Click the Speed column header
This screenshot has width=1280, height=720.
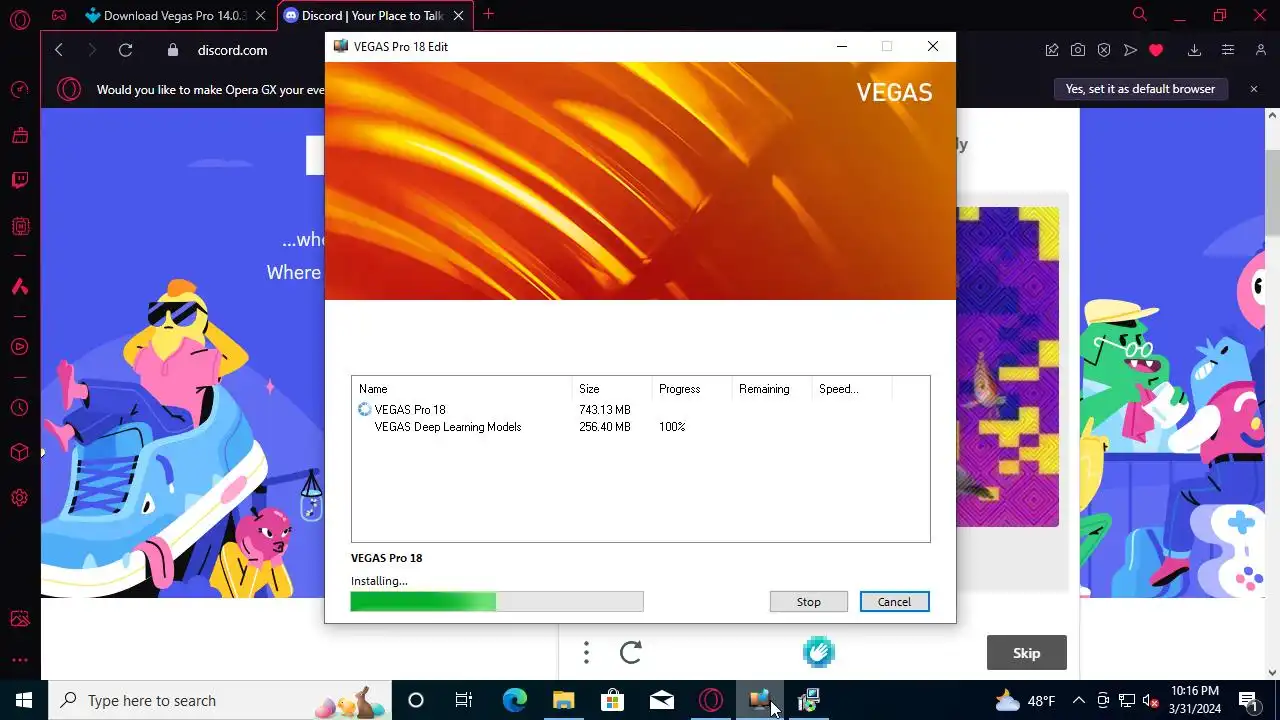(851, 389)
